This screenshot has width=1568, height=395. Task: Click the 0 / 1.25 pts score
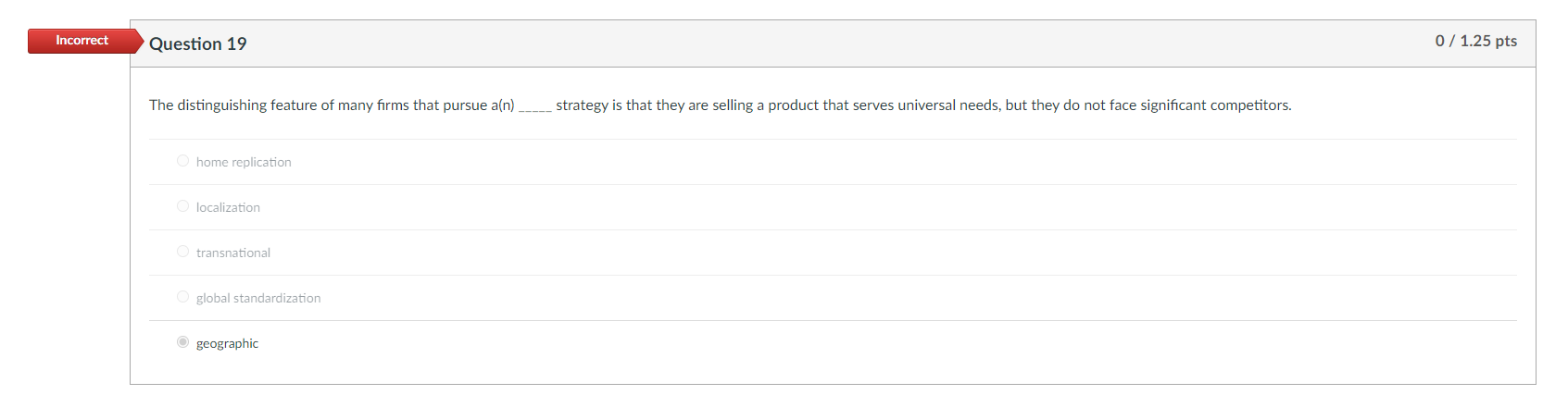[1475, 41]
